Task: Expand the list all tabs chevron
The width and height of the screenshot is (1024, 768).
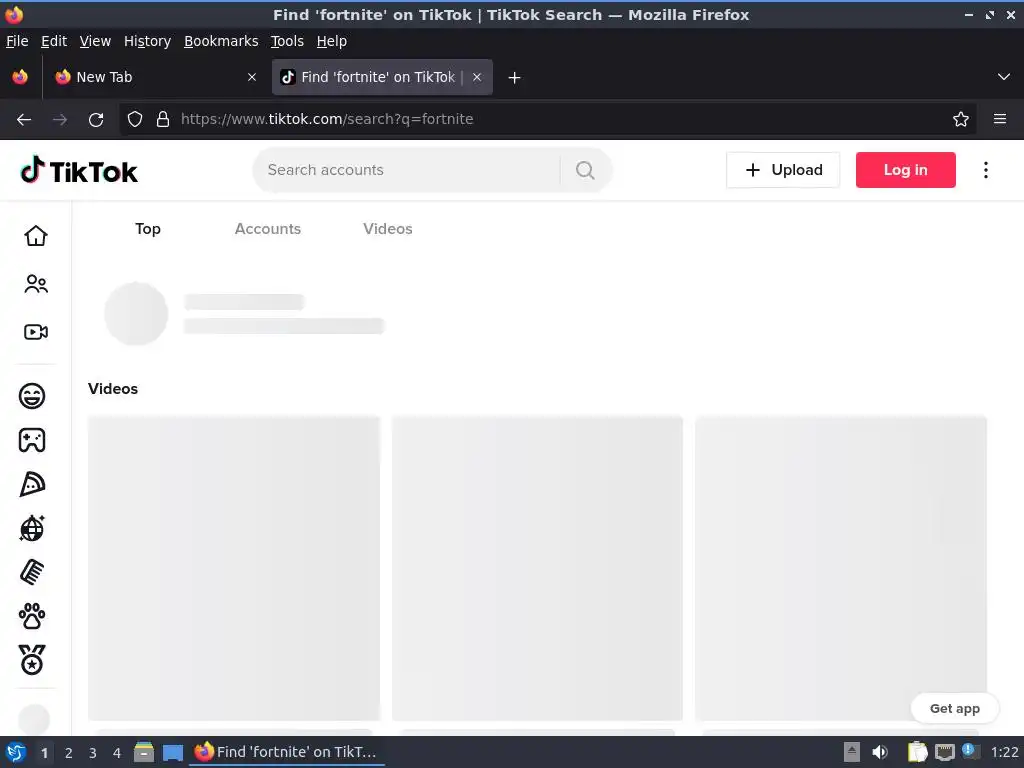Action: click(x=1004, y=77)
